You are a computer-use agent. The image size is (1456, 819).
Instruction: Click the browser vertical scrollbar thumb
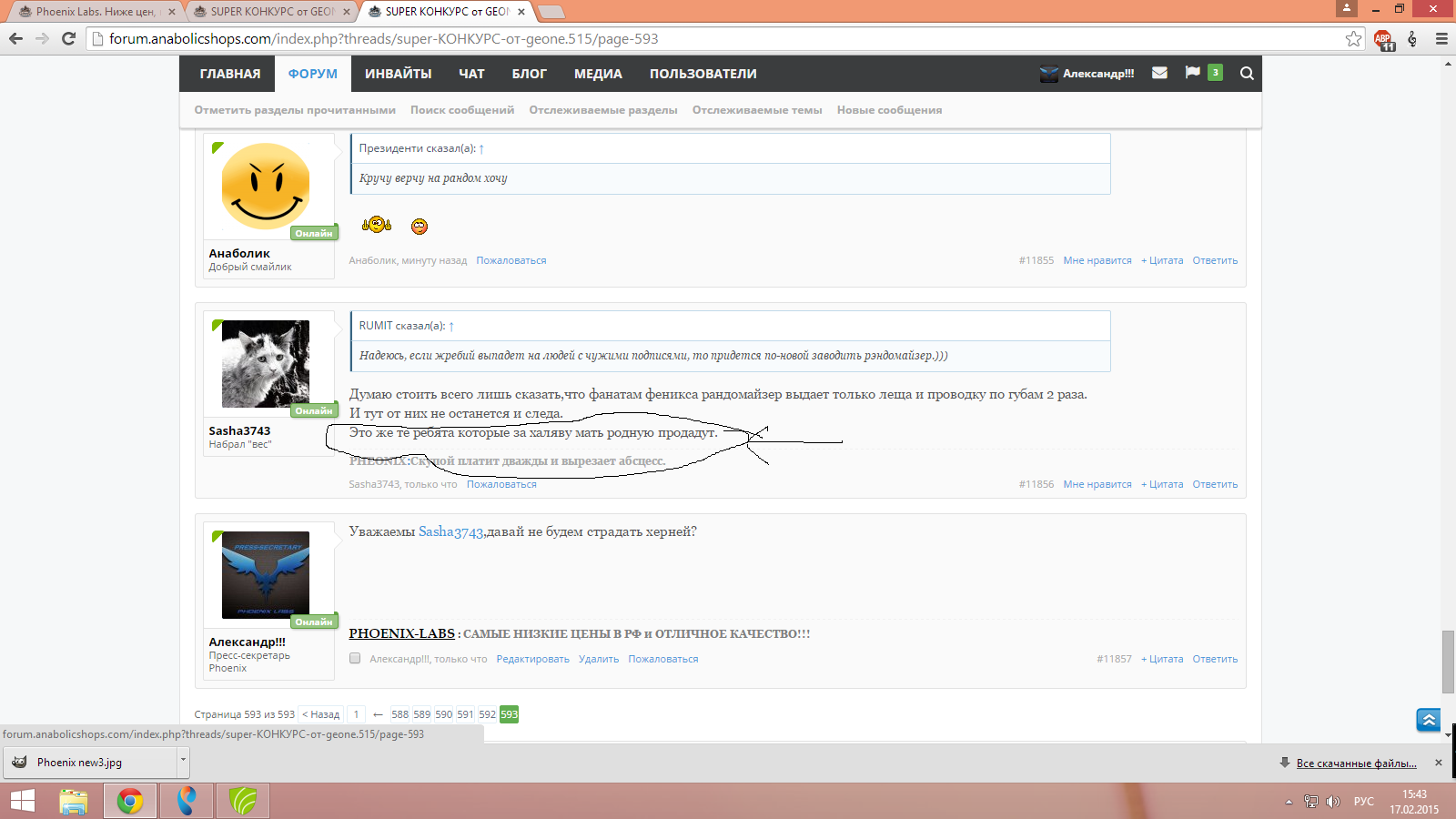(1448, 661)
